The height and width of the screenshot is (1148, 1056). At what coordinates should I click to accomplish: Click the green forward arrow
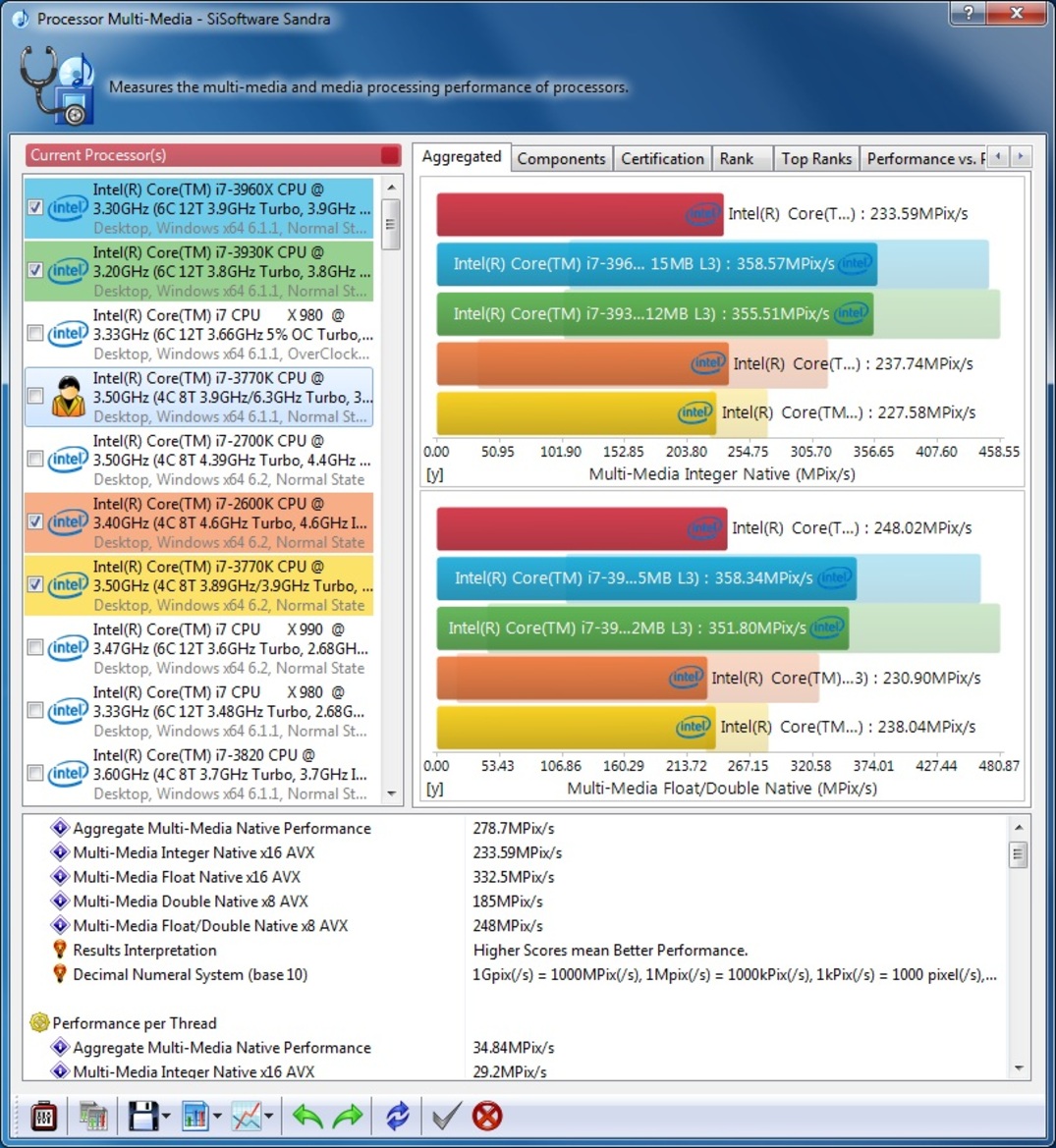(347, 1117)
